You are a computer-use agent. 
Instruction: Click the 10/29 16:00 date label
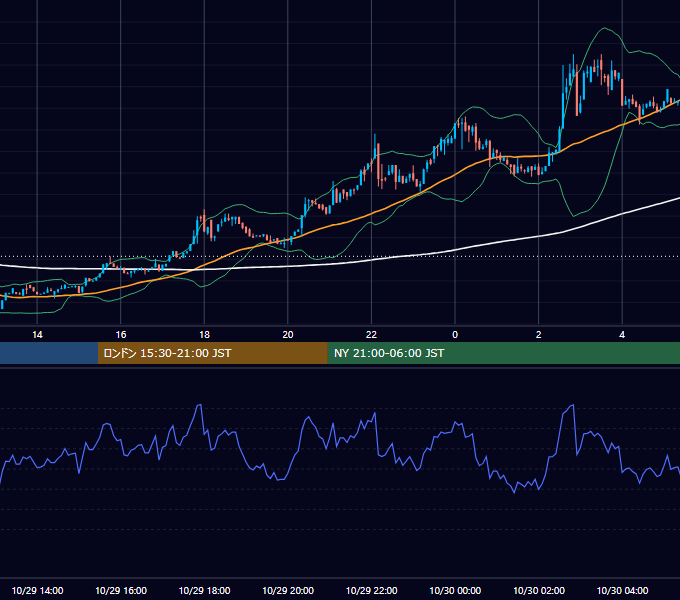click(121, 590)
